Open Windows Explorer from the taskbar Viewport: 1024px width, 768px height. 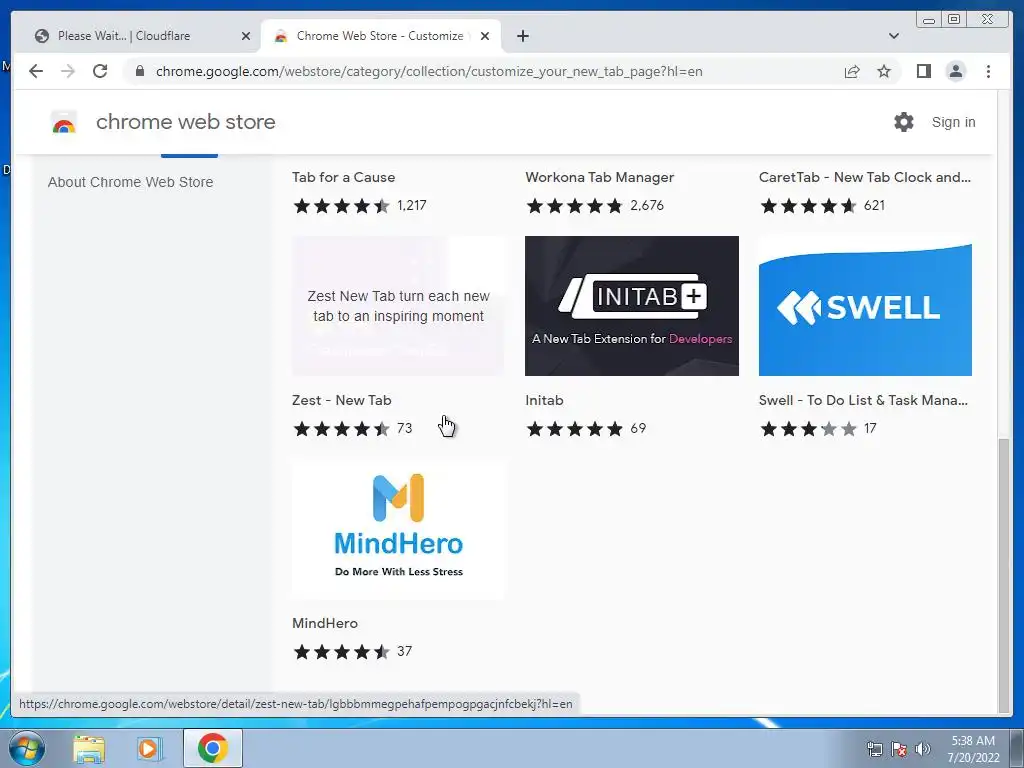pos(89,748)
